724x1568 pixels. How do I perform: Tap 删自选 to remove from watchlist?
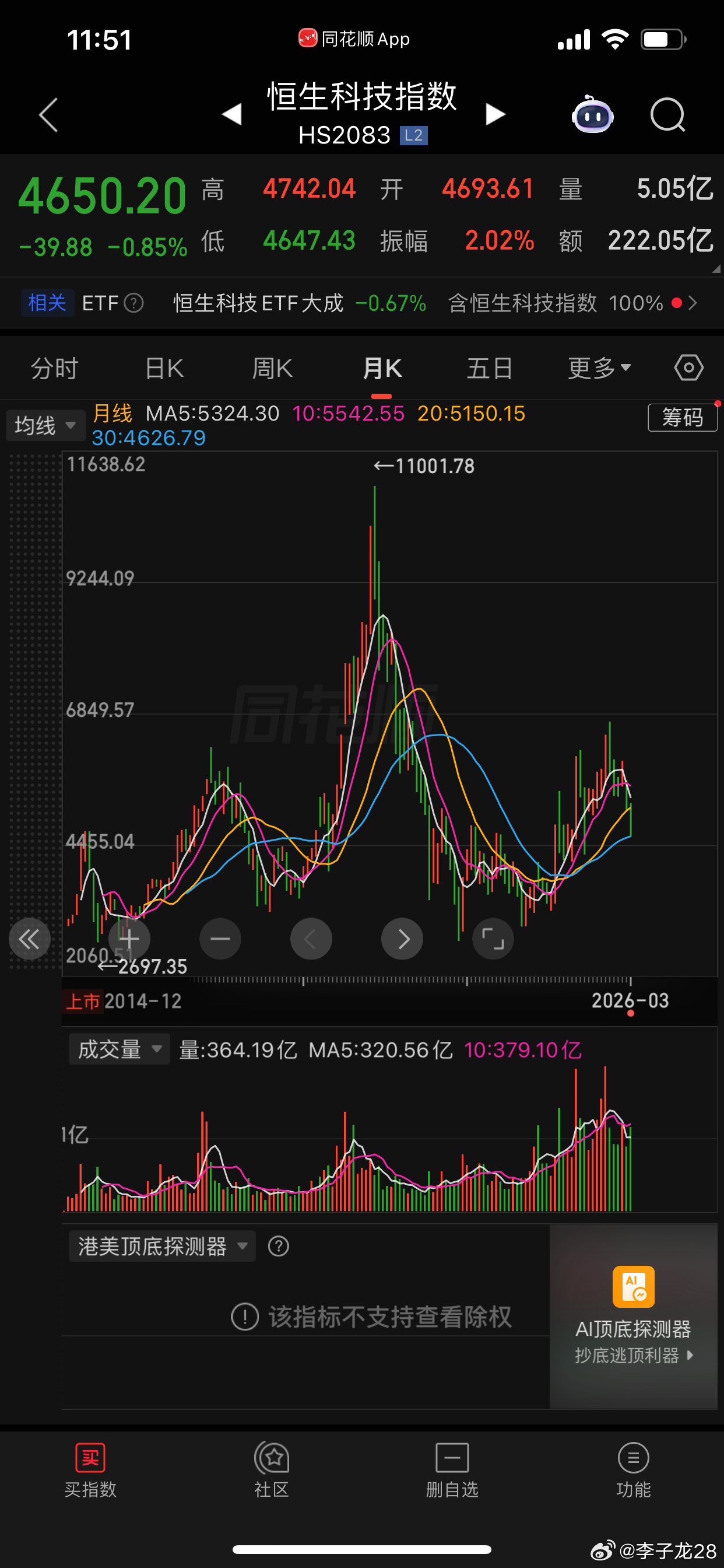[452, 1471]
